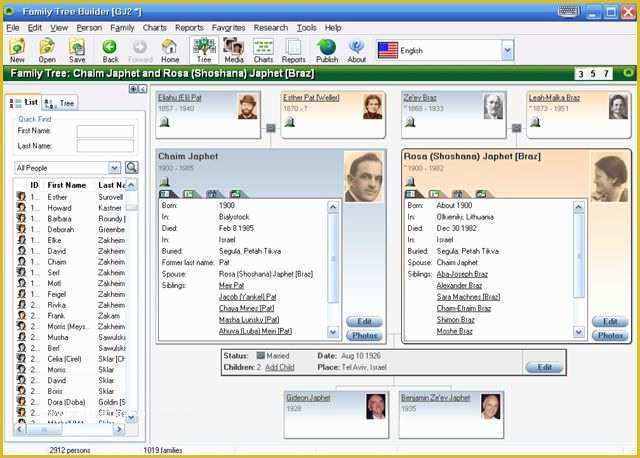This screenshot has height=458, width=640.
Task: Click the search magnifier icon in Quick Find
Action: pyautogui.click(x=131, y=167)
